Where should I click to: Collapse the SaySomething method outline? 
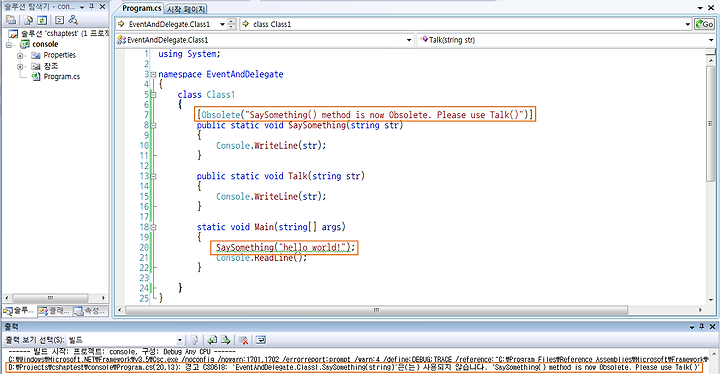click(x=153, y=125)
